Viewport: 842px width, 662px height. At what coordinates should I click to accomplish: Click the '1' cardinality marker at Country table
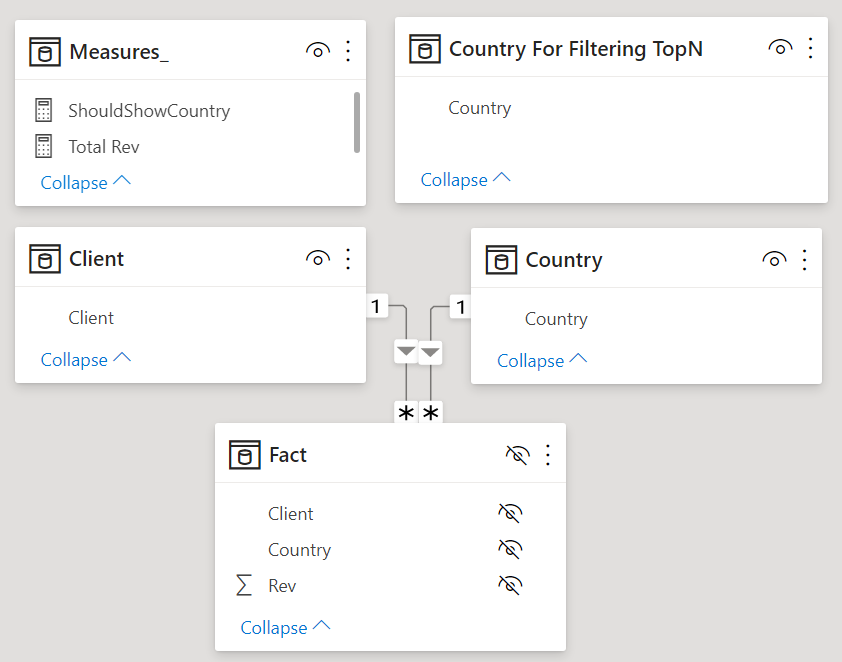coord(461,307)
